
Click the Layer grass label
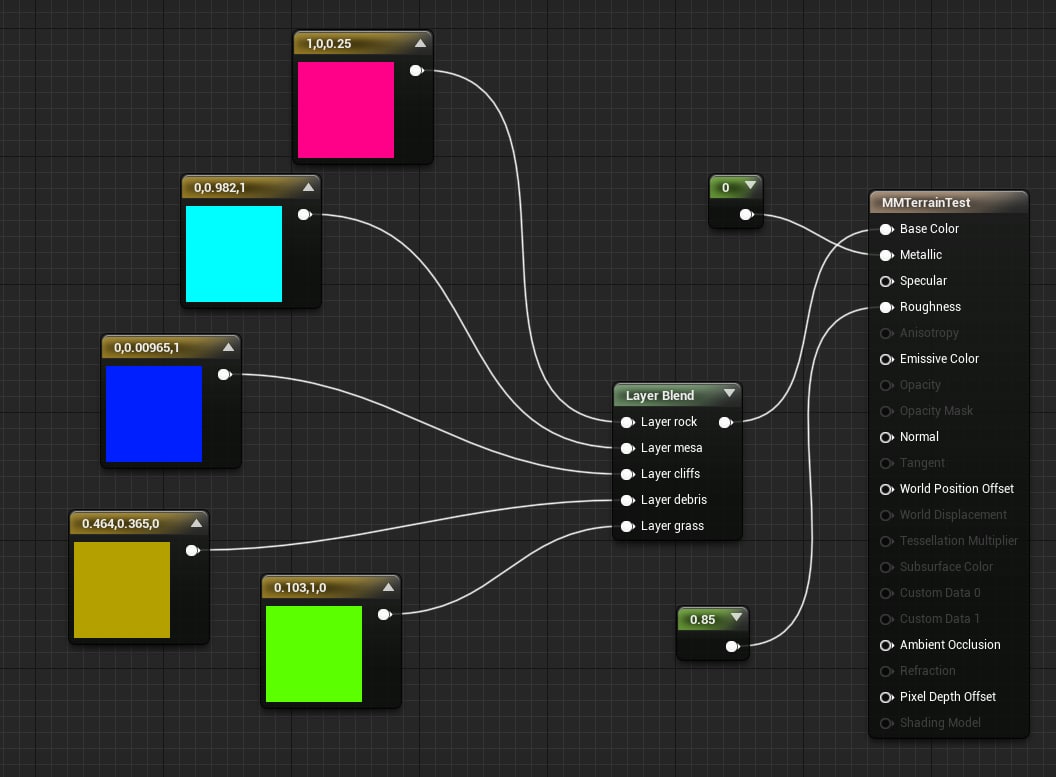coord(672,526)
